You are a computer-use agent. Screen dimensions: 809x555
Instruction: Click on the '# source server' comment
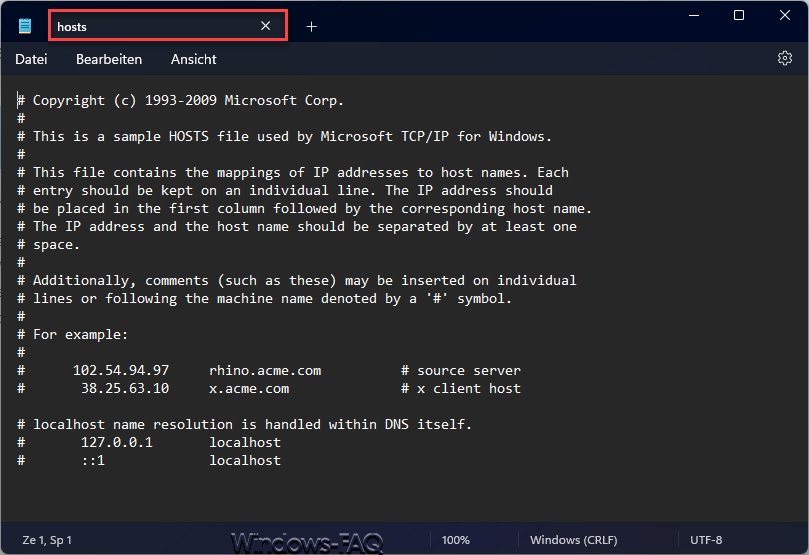coord(461,370)
